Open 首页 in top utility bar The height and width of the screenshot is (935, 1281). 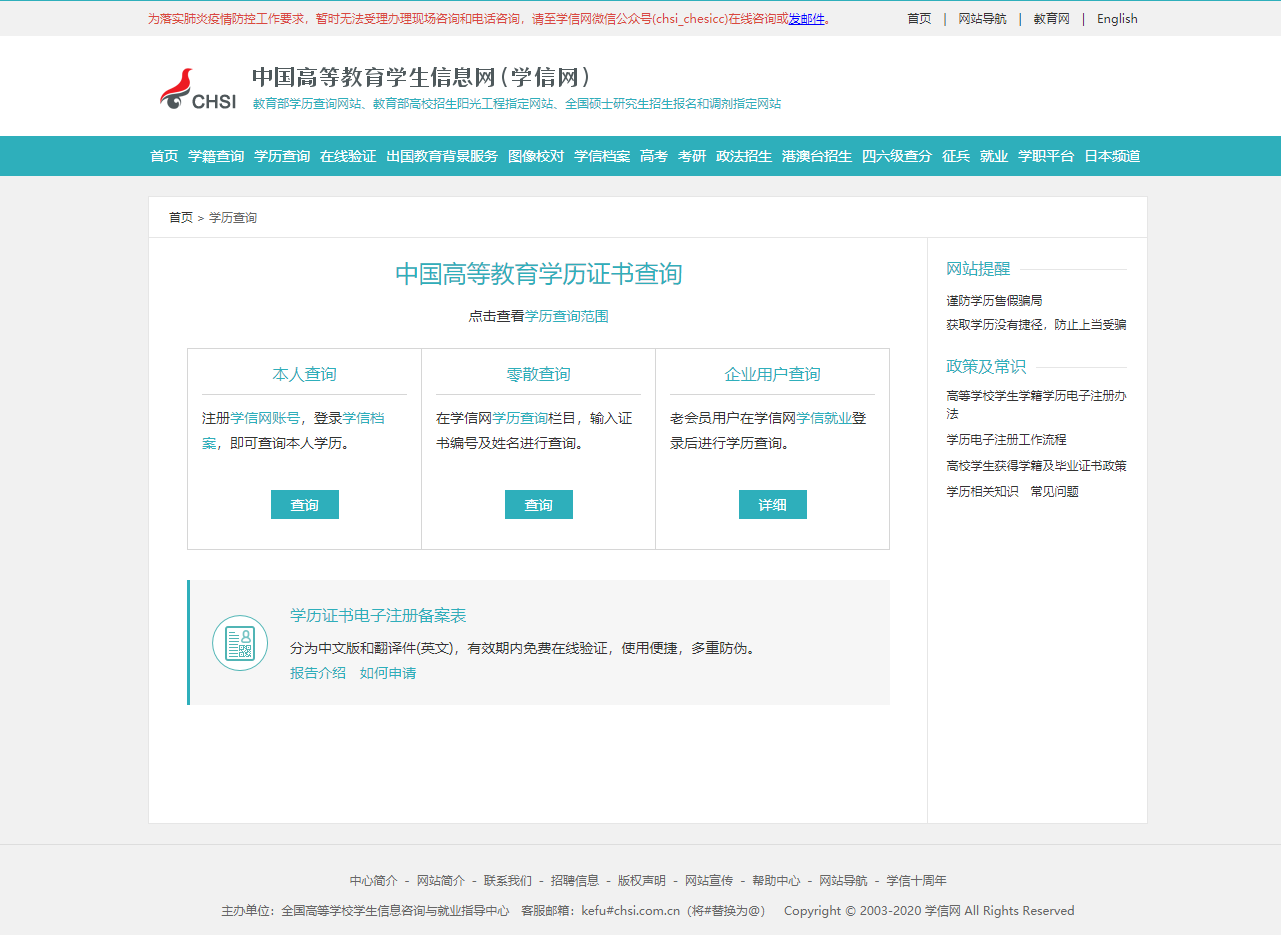click(919, 19)
